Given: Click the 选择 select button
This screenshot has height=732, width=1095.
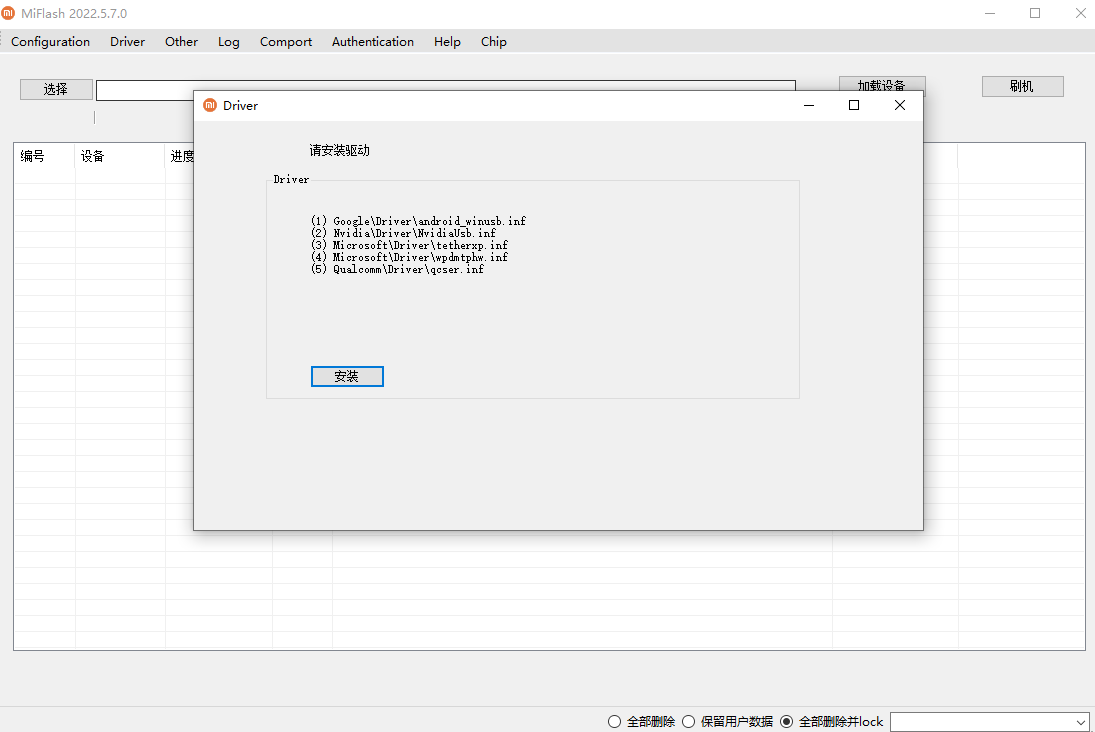Looking at the screenshot, I should [x=56, y=89].
